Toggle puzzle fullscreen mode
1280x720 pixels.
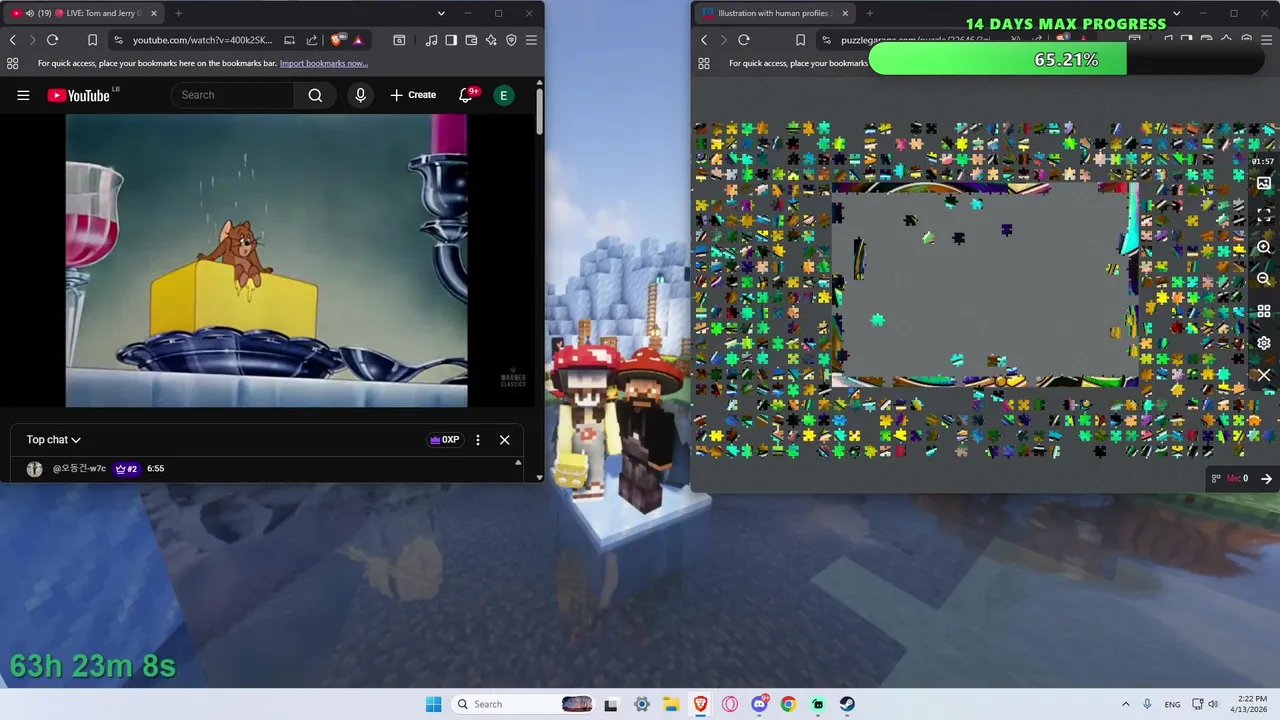click(x=1264, y=215)
